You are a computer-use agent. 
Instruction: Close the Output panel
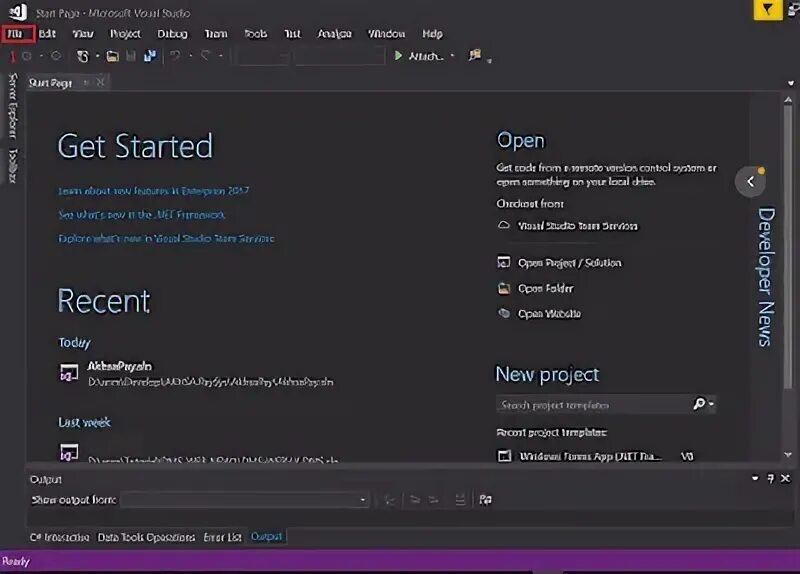pos(786,478)
